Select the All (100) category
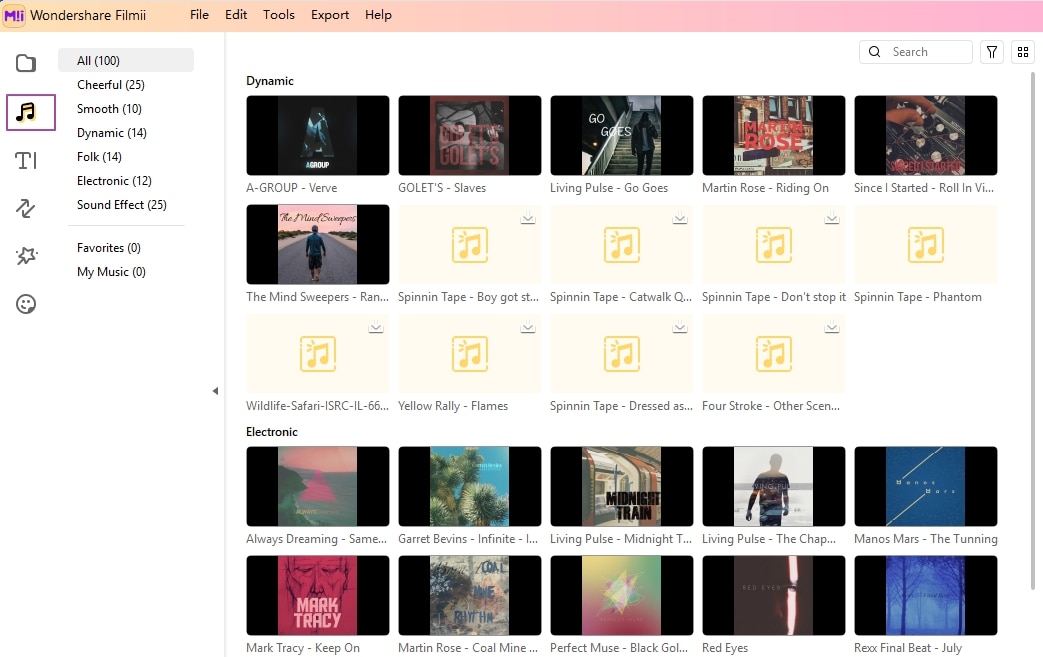Screen dimensions: 1043x657 click(x=126, y=61)
